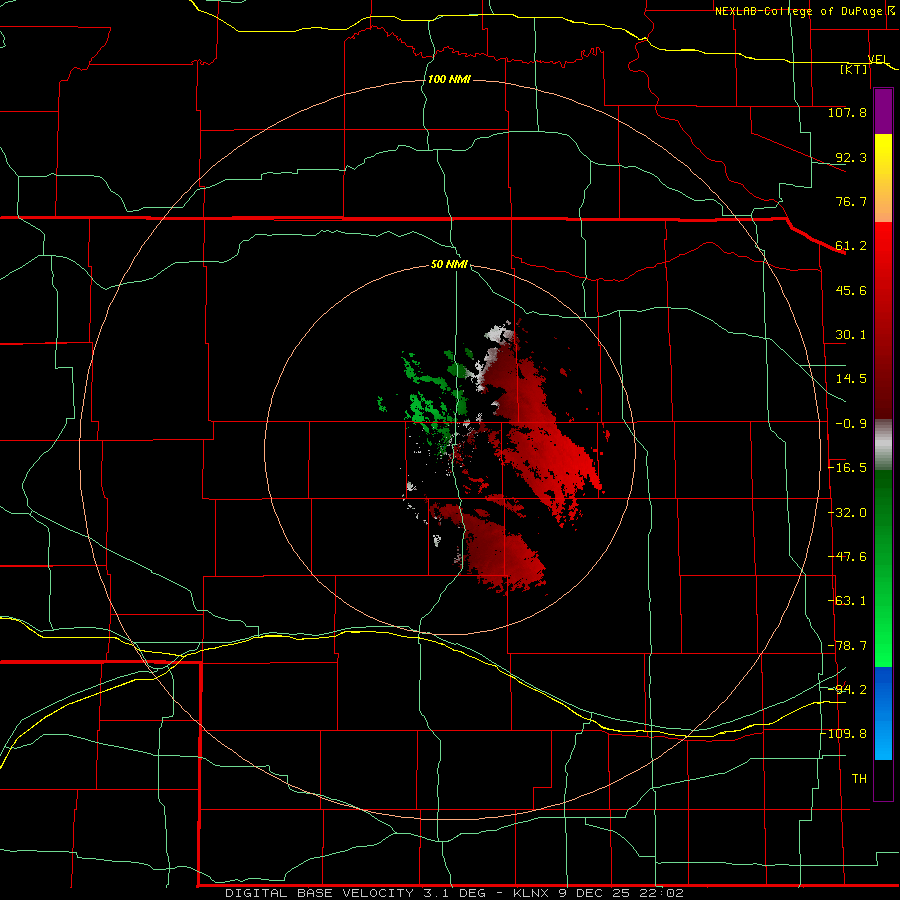Click the [KT] units label

point(854,69)
